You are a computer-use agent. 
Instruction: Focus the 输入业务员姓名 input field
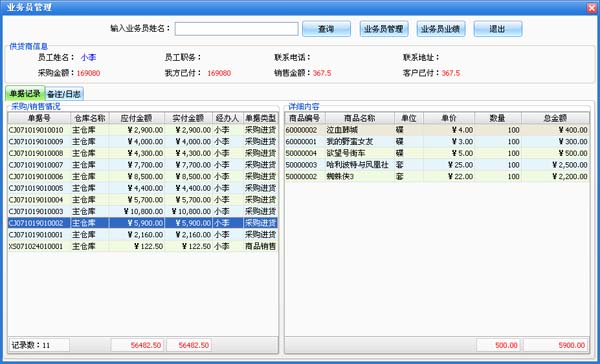click(236, 29)
